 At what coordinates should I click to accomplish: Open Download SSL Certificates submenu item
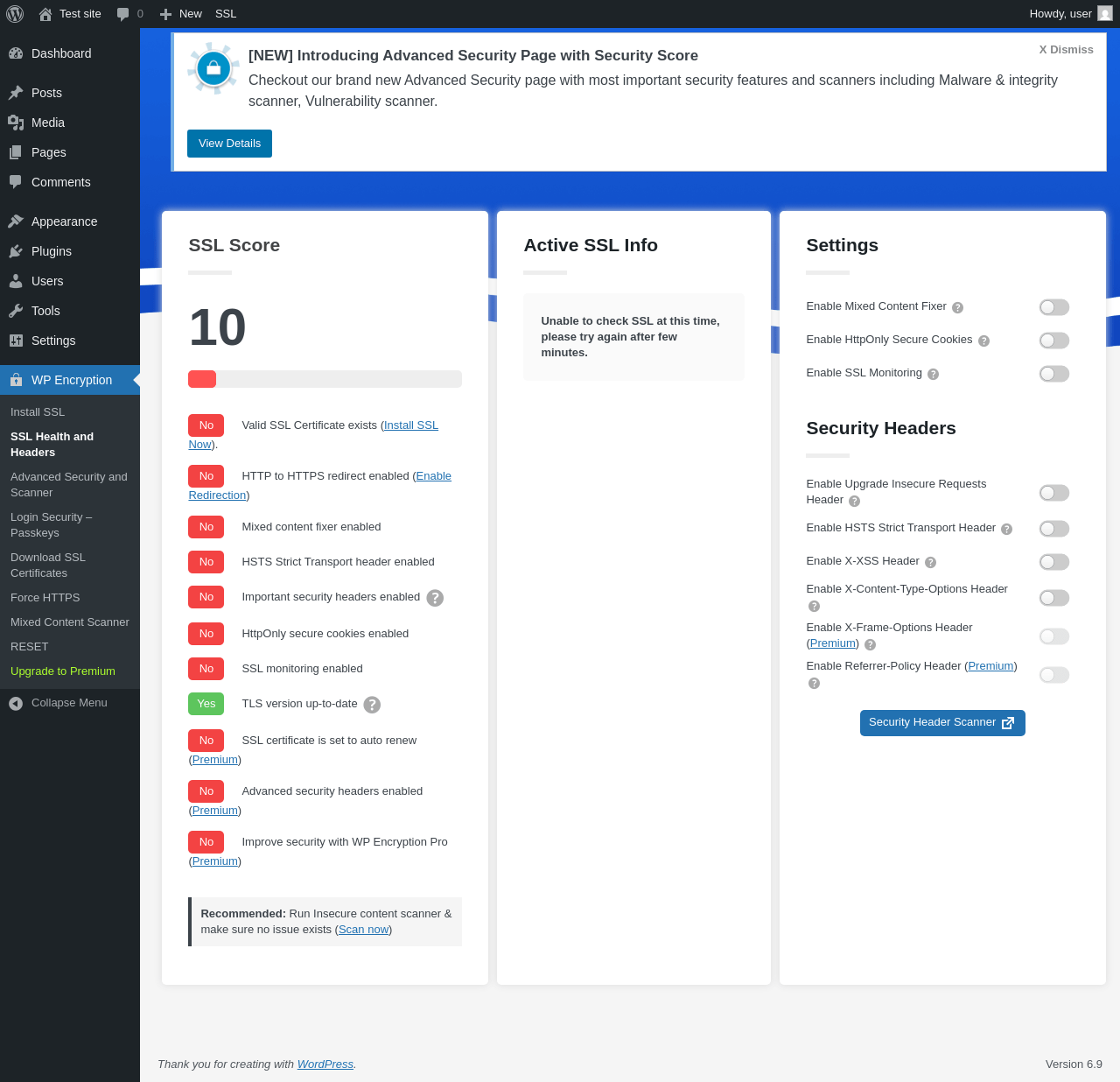[x=70, y=566]
